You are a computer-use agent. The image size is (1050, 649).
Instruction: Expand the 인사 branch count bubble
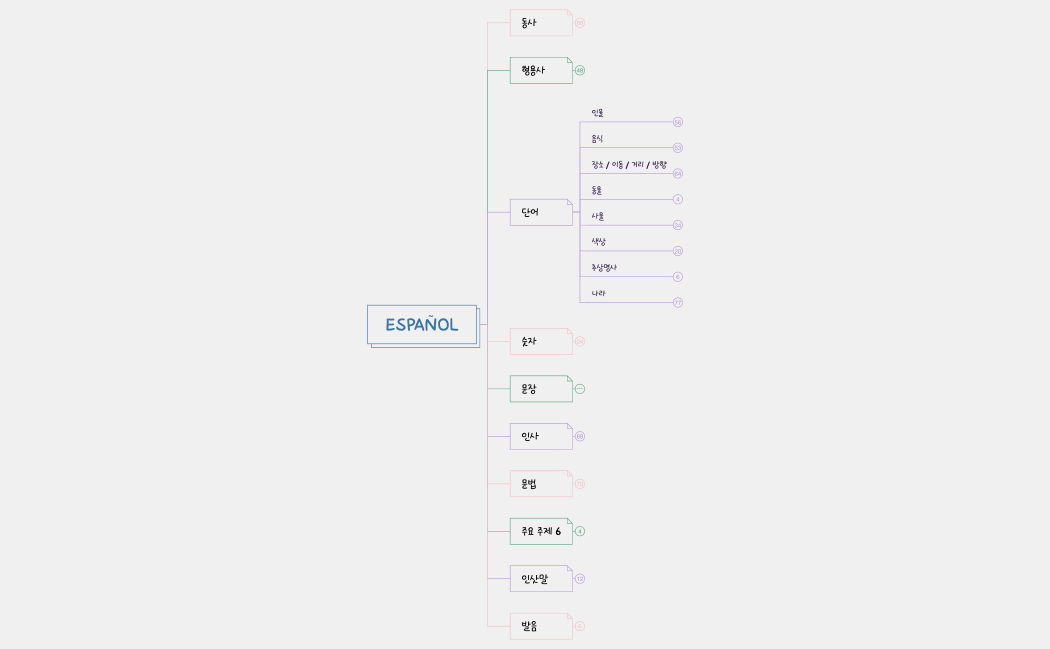coord(580,437)
